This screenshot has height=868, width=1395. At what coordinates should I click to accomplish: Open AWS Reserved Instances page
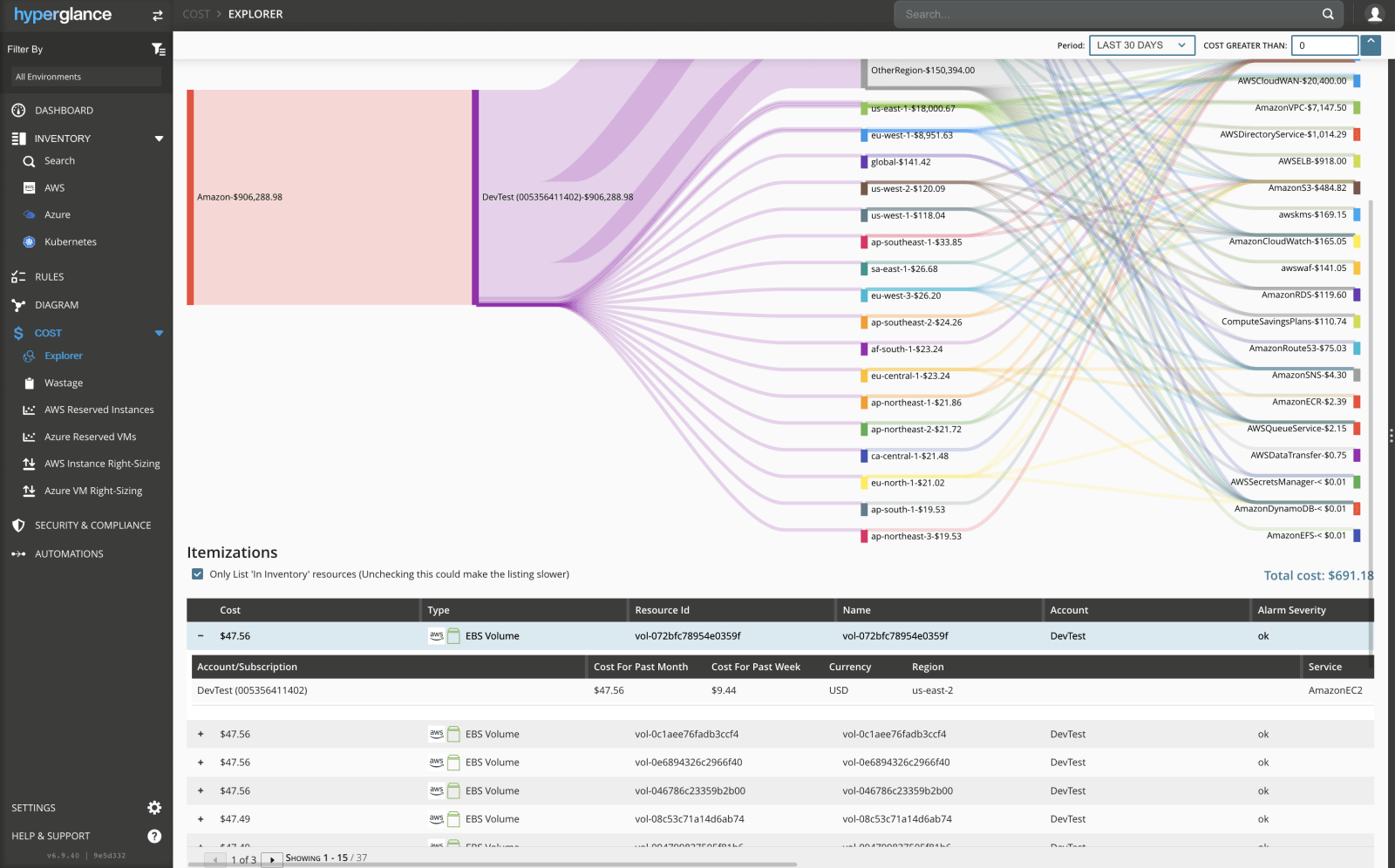pos(99,409)
